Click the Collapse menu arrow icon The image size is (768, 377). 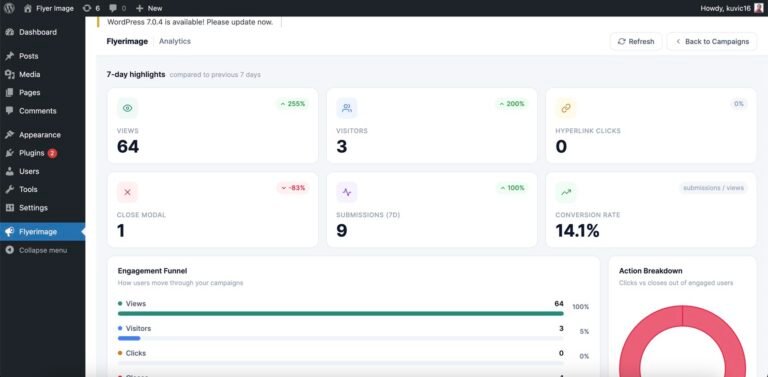pyautogui.click(x=9, y=250)
